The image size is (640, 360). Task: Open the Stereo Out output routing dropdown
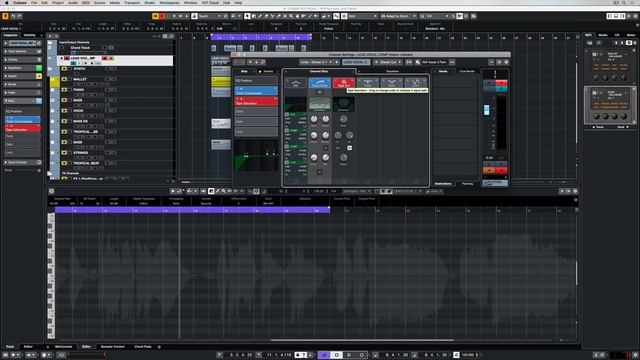click(x=388, y=62)
